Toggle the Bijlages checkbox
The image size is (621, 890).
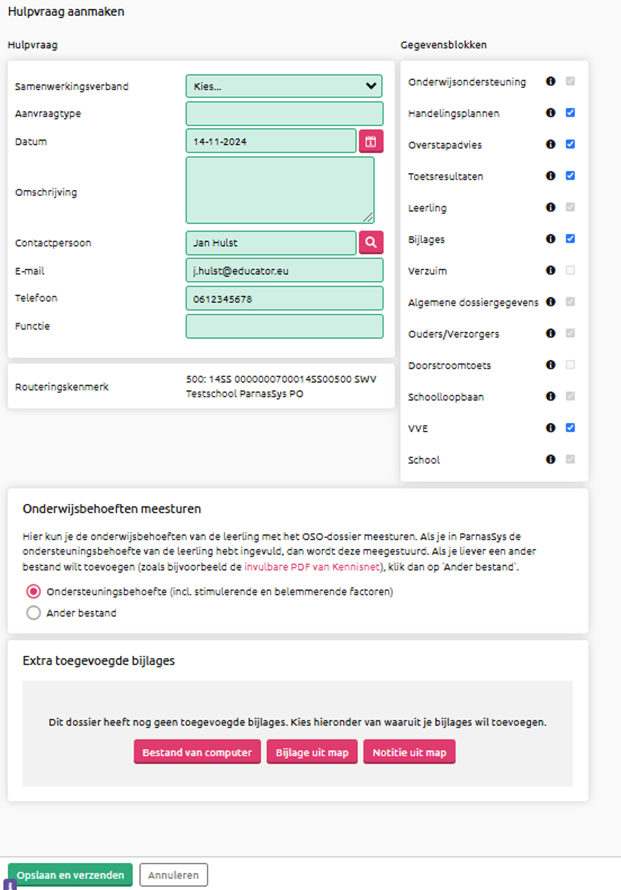[x=570, y=239]
